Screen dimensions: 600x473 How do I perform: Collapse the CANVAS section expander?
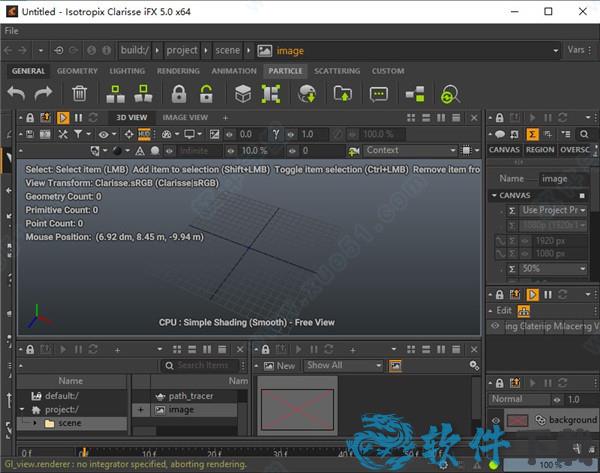click(494, 196)
